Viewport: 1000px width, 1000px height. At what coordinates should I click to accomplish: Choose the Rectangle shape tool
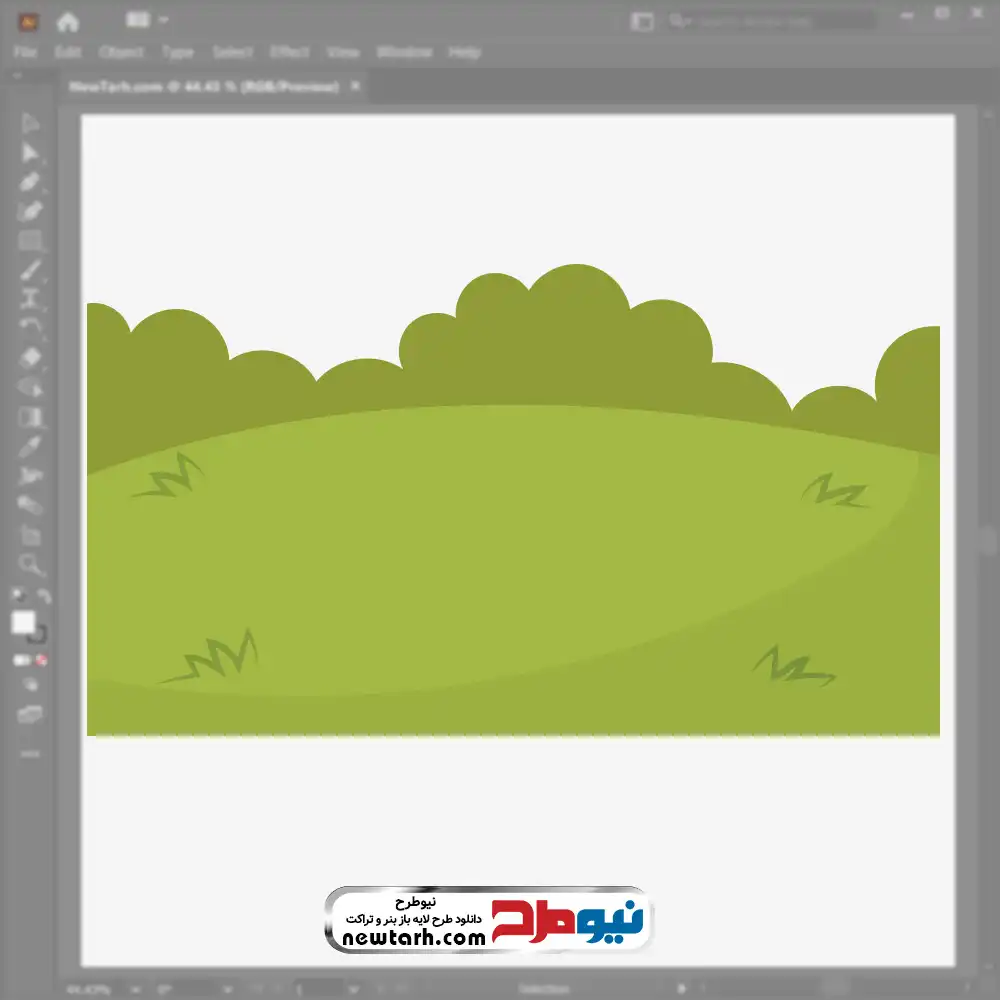click(30, 240)
